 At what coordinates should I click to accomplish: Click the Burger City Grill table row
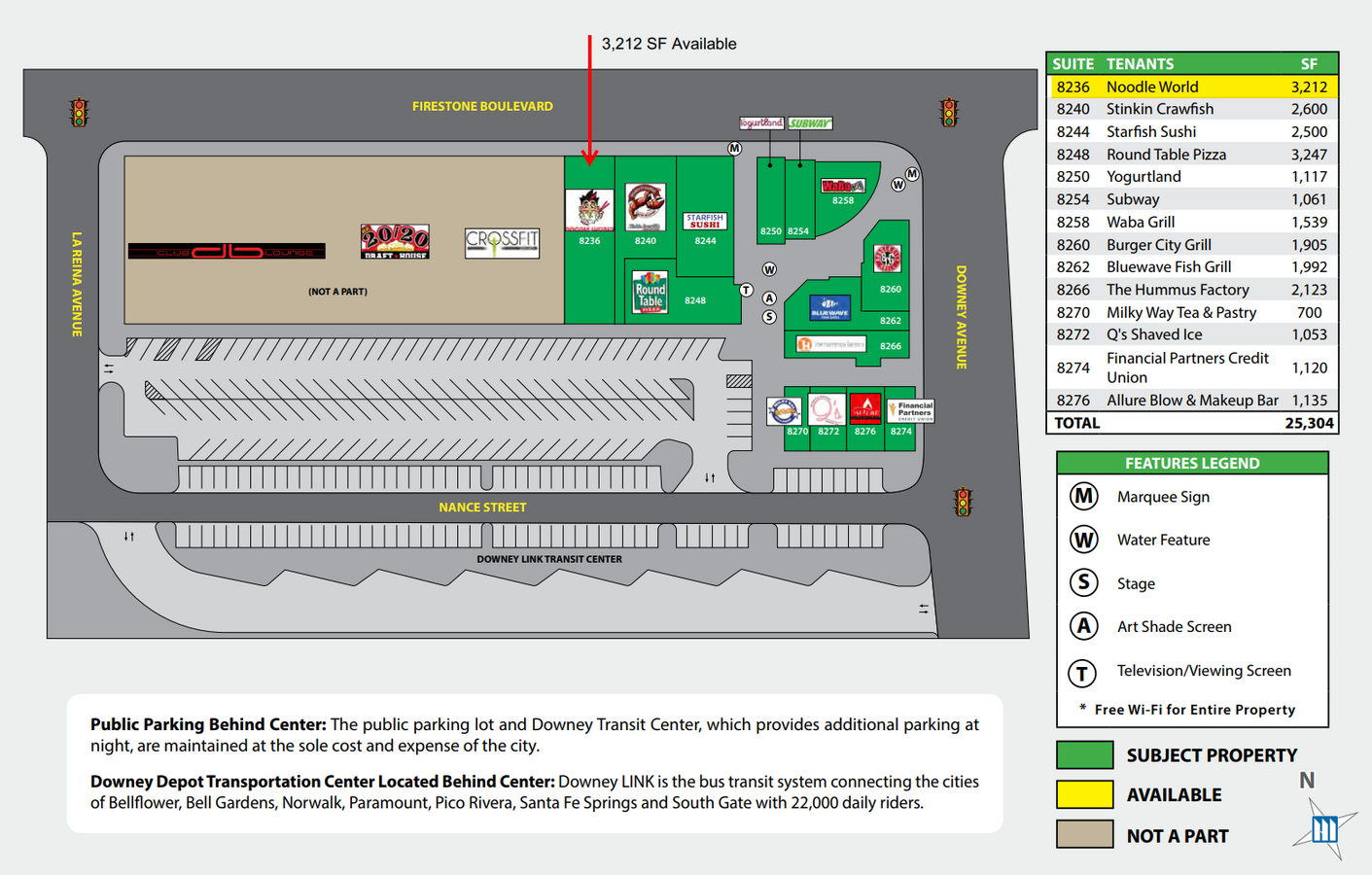click(x=1192, y=244)
